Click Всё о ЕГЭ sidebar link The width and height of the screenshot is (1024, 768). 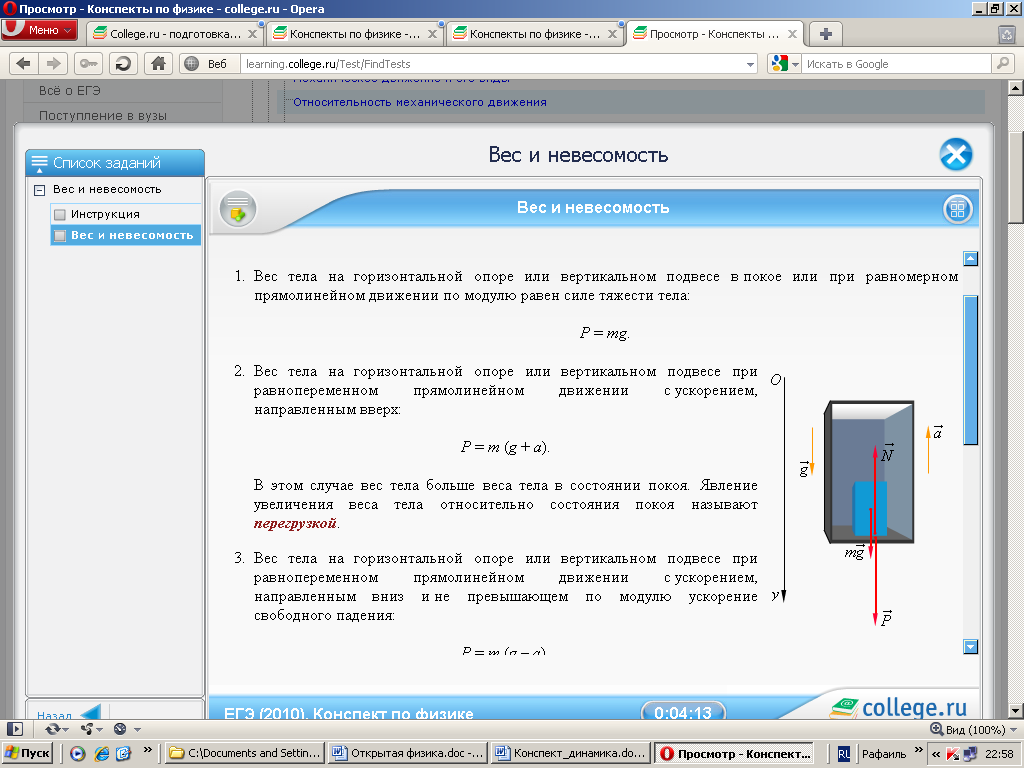69,91
